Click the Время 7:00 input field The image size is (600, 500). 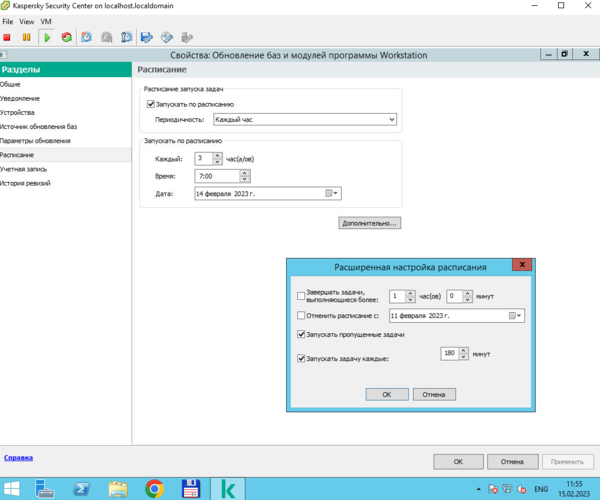(x=217, y=176)
